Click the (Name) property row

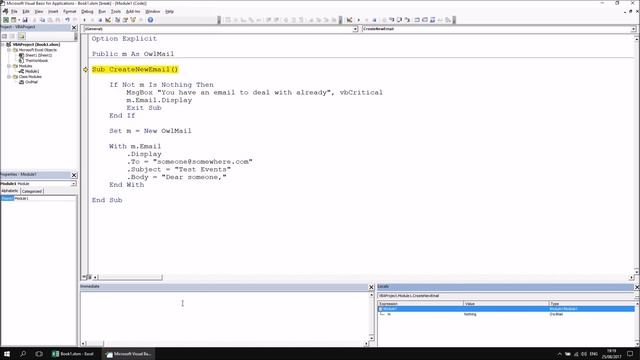(38, 198)
